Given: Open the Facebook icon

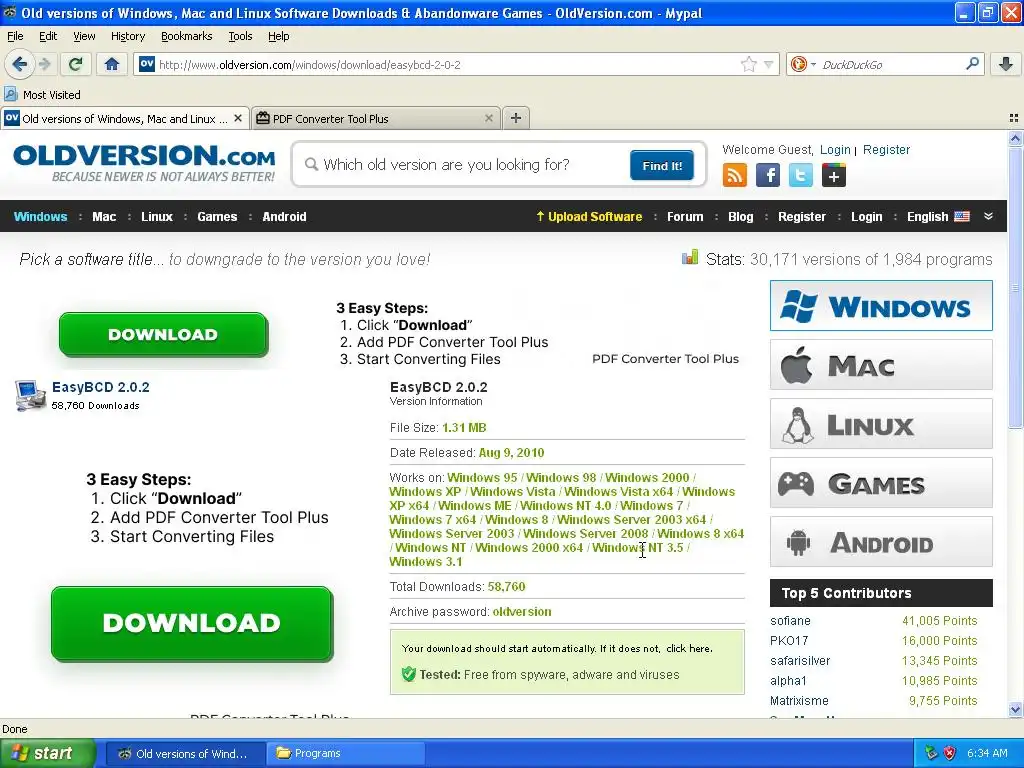Looking at the screenshot, I should point(767,175).
